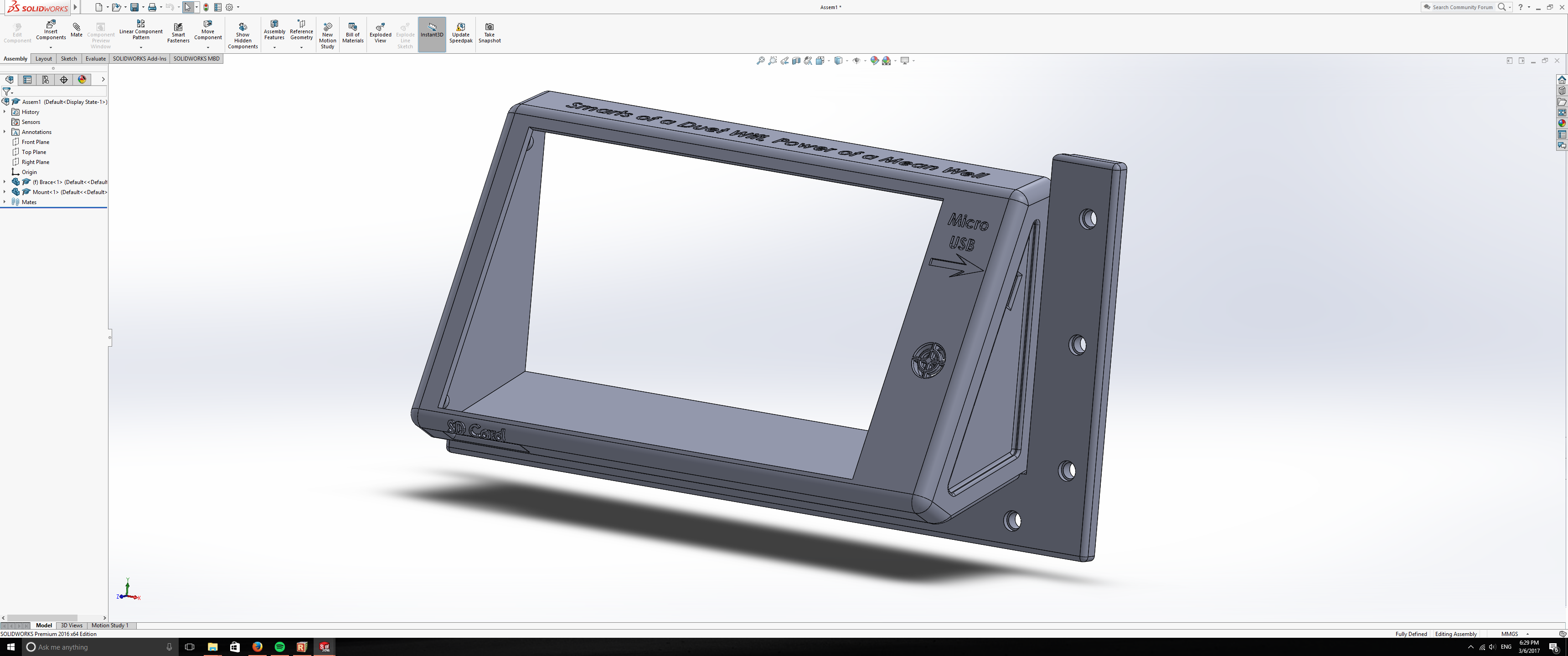Open the ConfigurationManager tab icon
Image resolution: width=1568 pixels, height=656 pixels.
click(46, 80)
